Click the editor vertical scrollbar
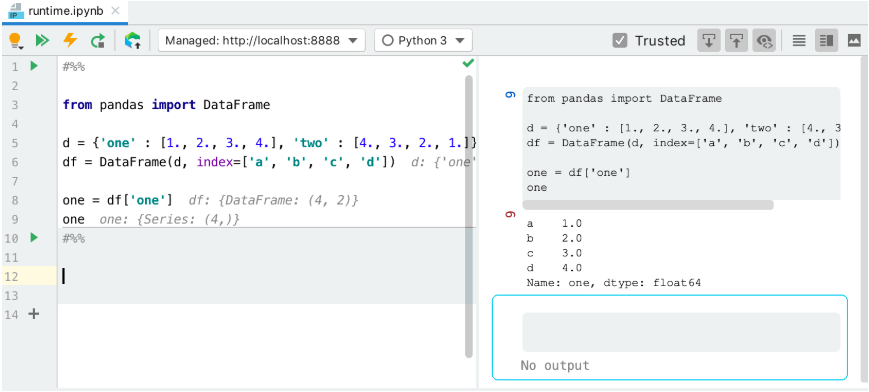 coord(469,216)
